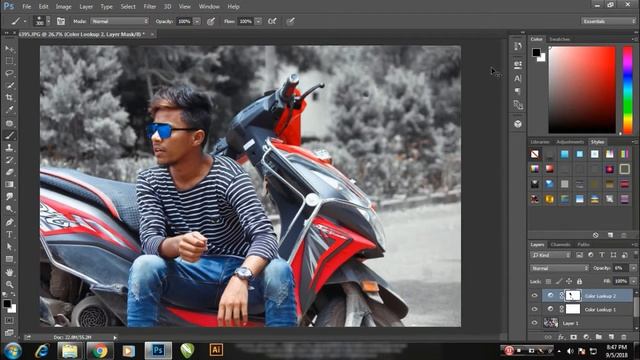Select the Zoom tool
Screen dimensions: 640x360
tap(9, 284)
